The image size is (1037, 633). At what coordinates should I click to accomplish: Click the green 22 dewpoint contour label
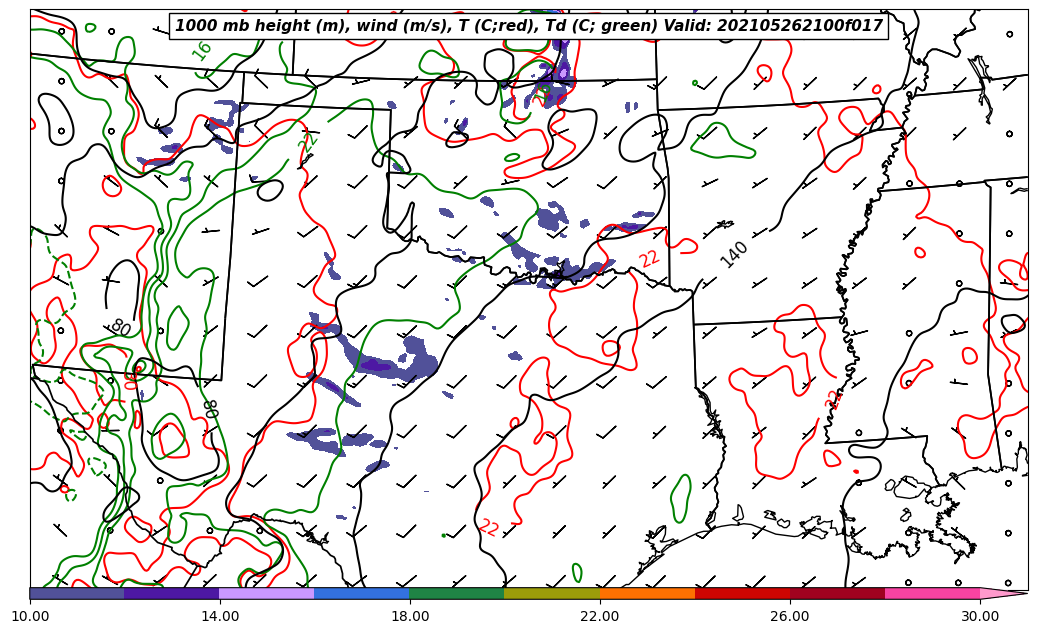(308, 143)
